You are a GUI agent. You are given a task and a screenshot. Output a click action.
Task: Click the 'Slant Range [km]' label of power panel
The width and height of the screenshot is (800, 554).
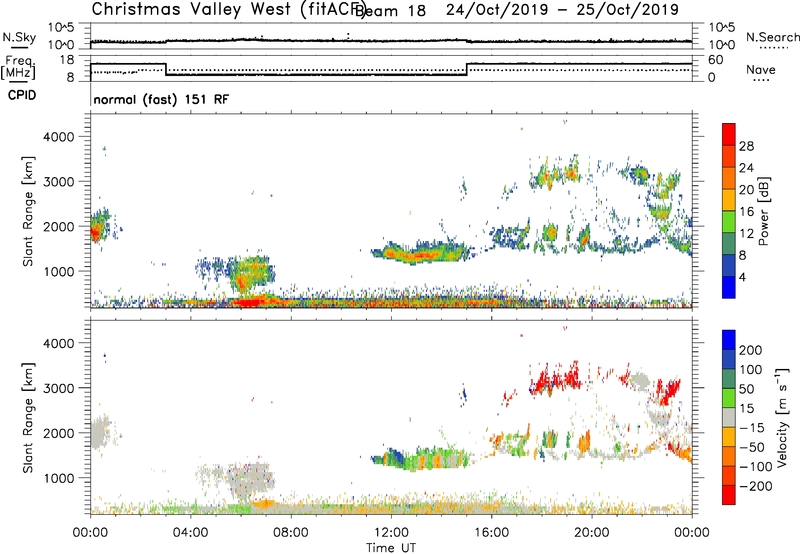(x=28, y=211)
